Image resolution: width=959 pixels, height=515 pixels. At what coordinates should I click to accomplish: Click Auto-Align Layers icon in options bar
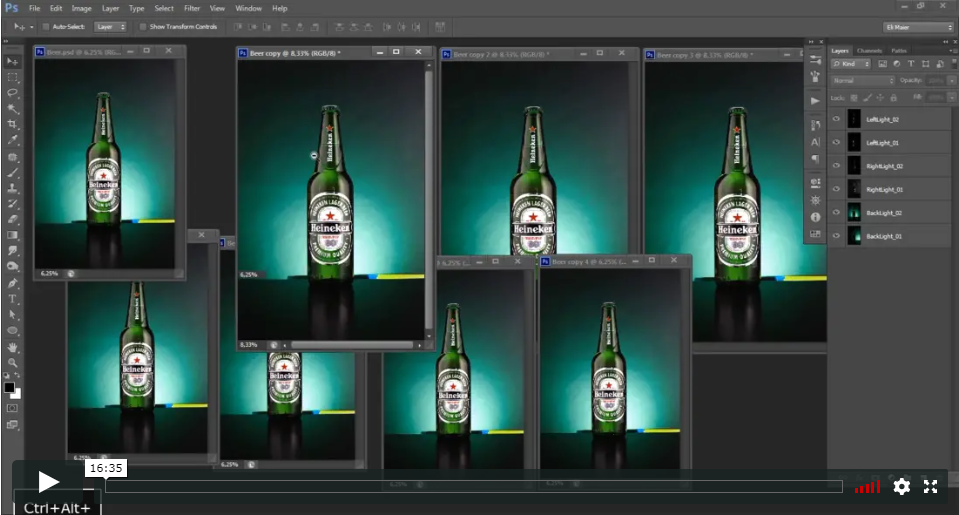(x=440, y=27)
